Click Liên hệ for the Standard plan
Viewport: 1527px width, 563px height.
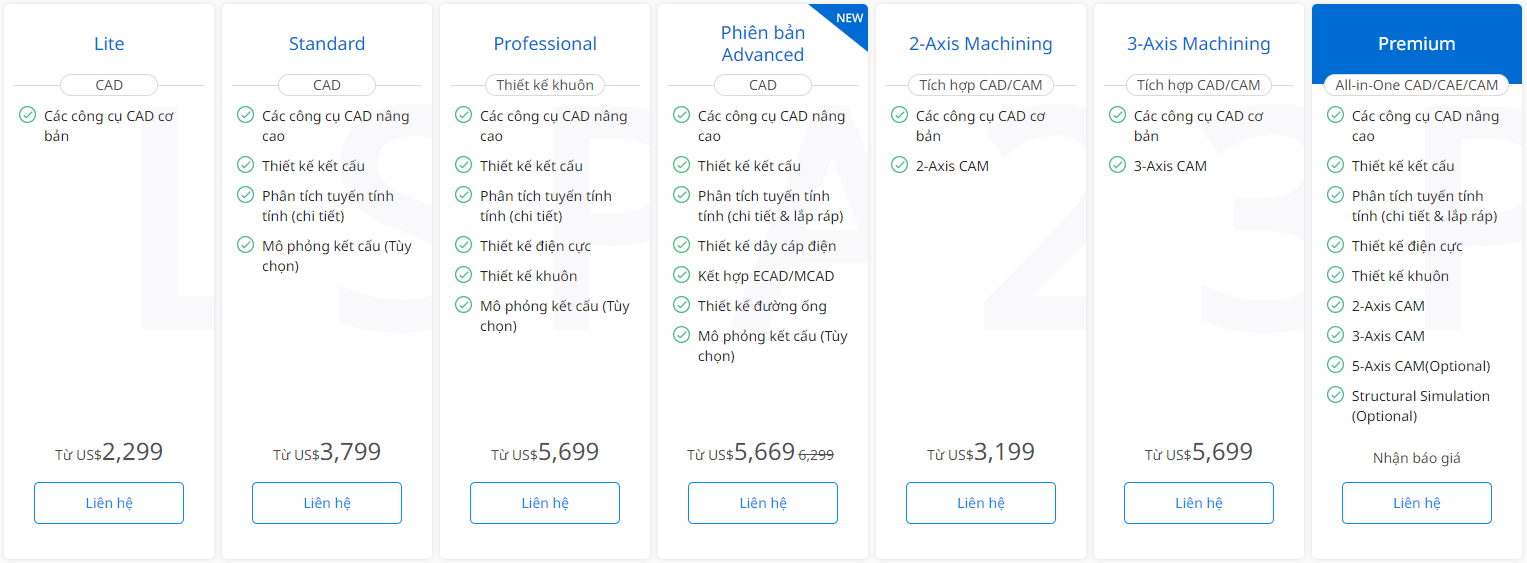[x=327, y=503]
